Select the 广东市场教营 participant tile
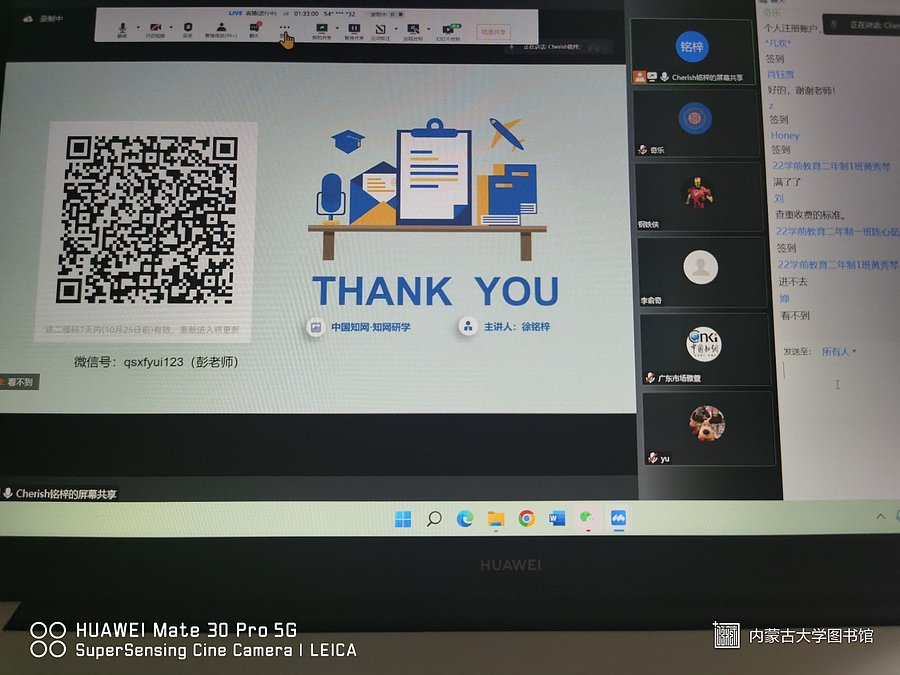Image resolution: width=900 pixels, height=675 pixels. (x=704, y=349)
